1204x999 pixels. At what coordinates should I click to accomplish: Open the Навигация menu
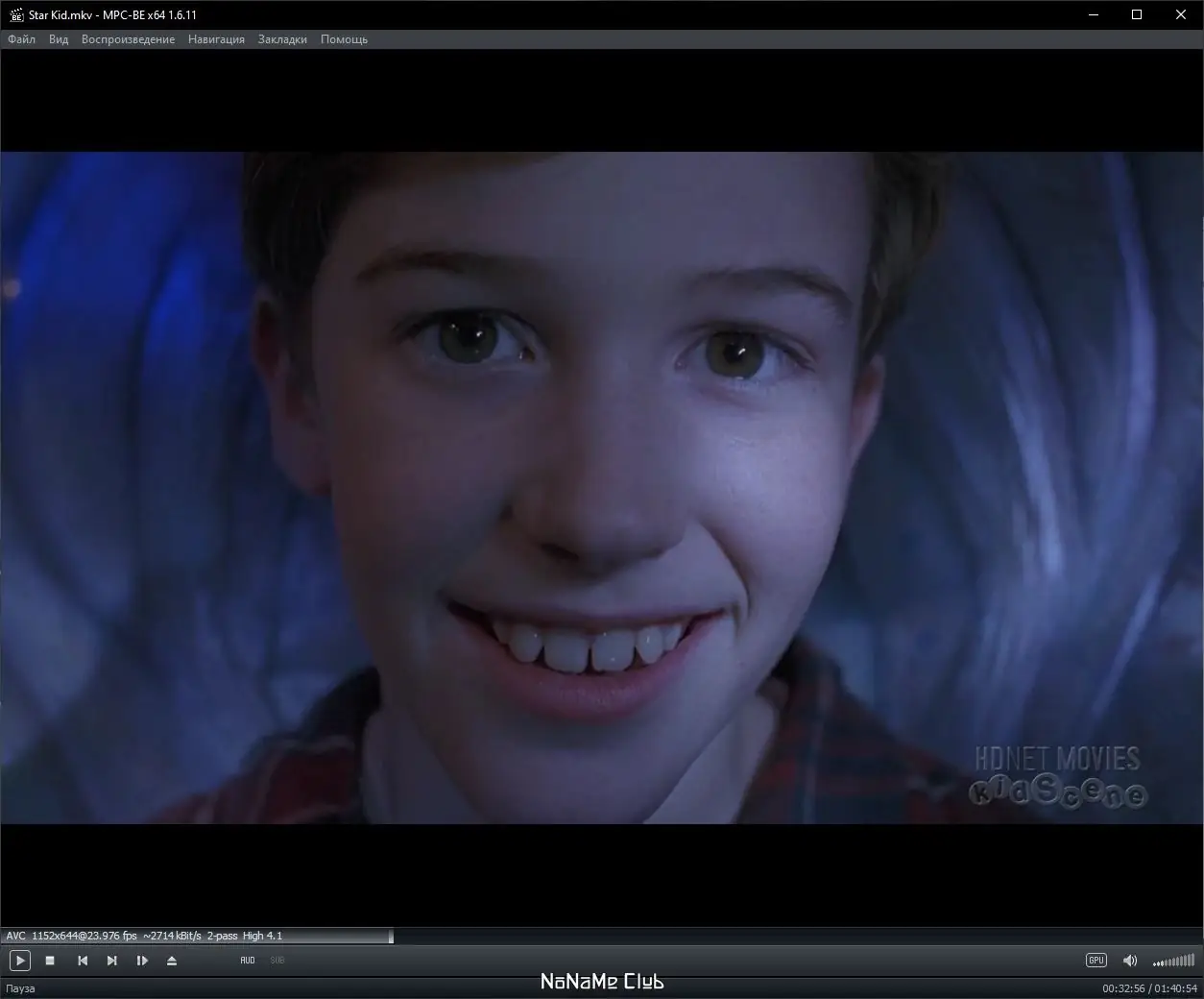(x=216, y=39)
